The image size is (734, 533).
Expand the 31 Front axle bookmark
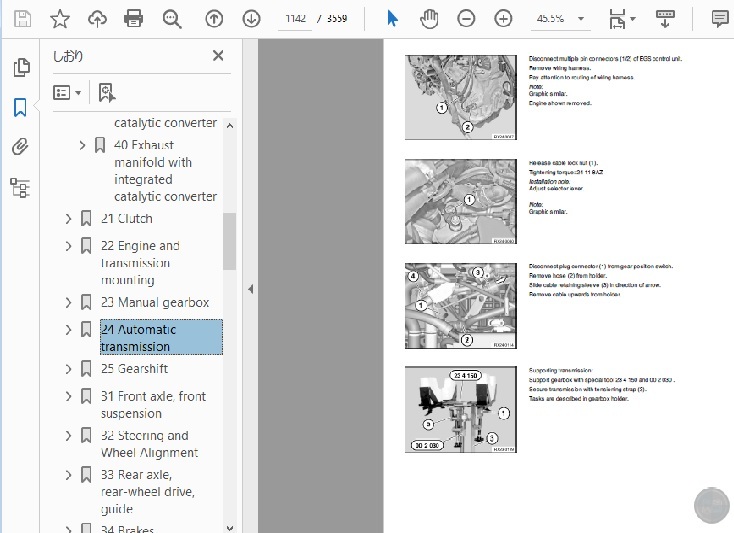click(68, 397)
